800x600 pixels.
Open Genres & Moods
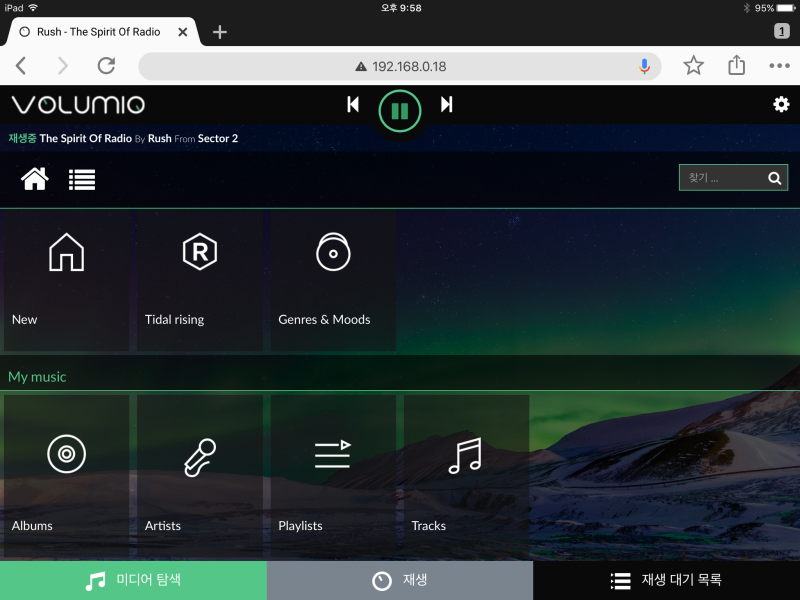[x=332, y=252]
